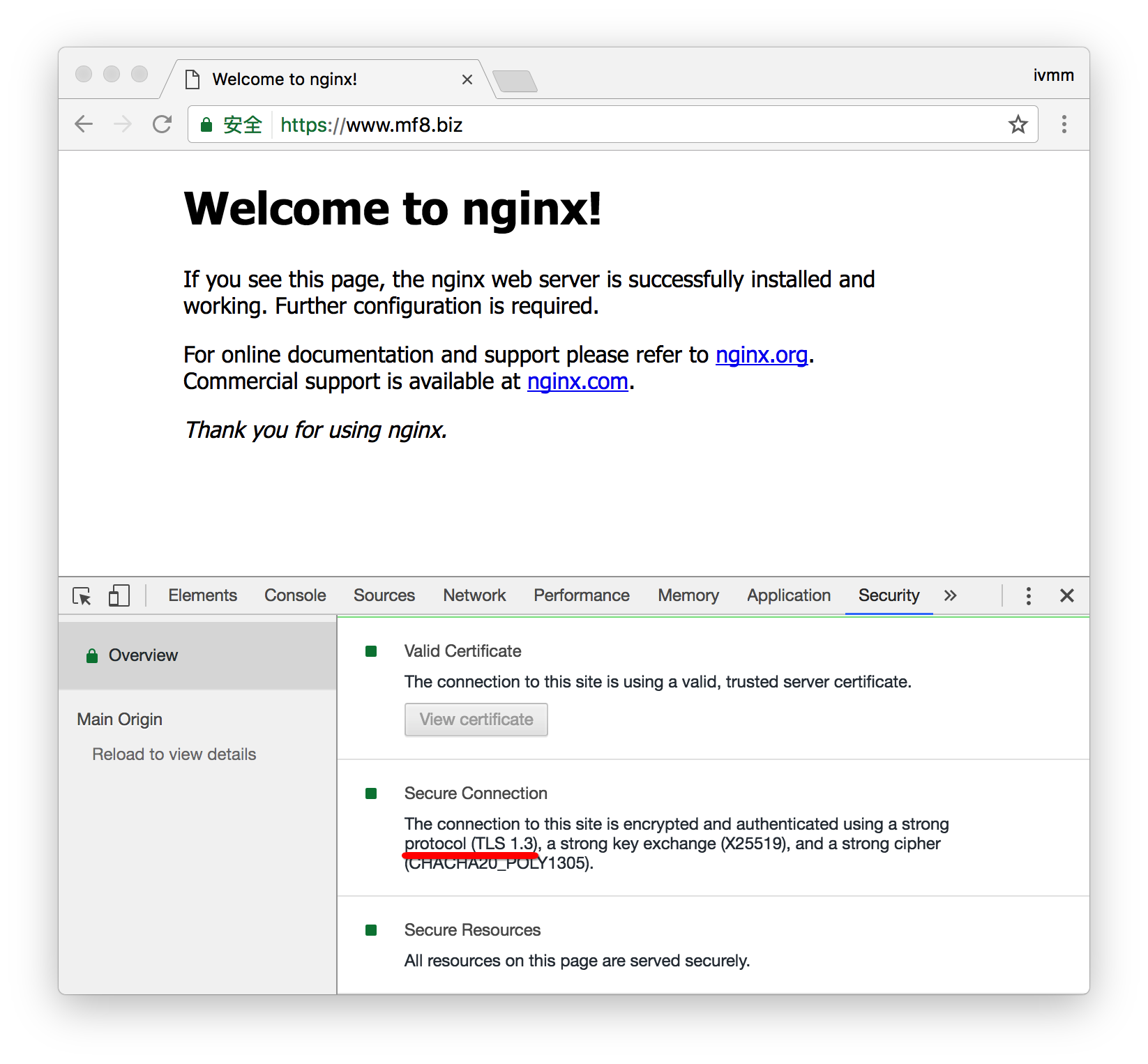This screenshot has height=1064, width=1148.
Task: Expand the hidden DevTools tabs chevron
Action: click(951, 596)
